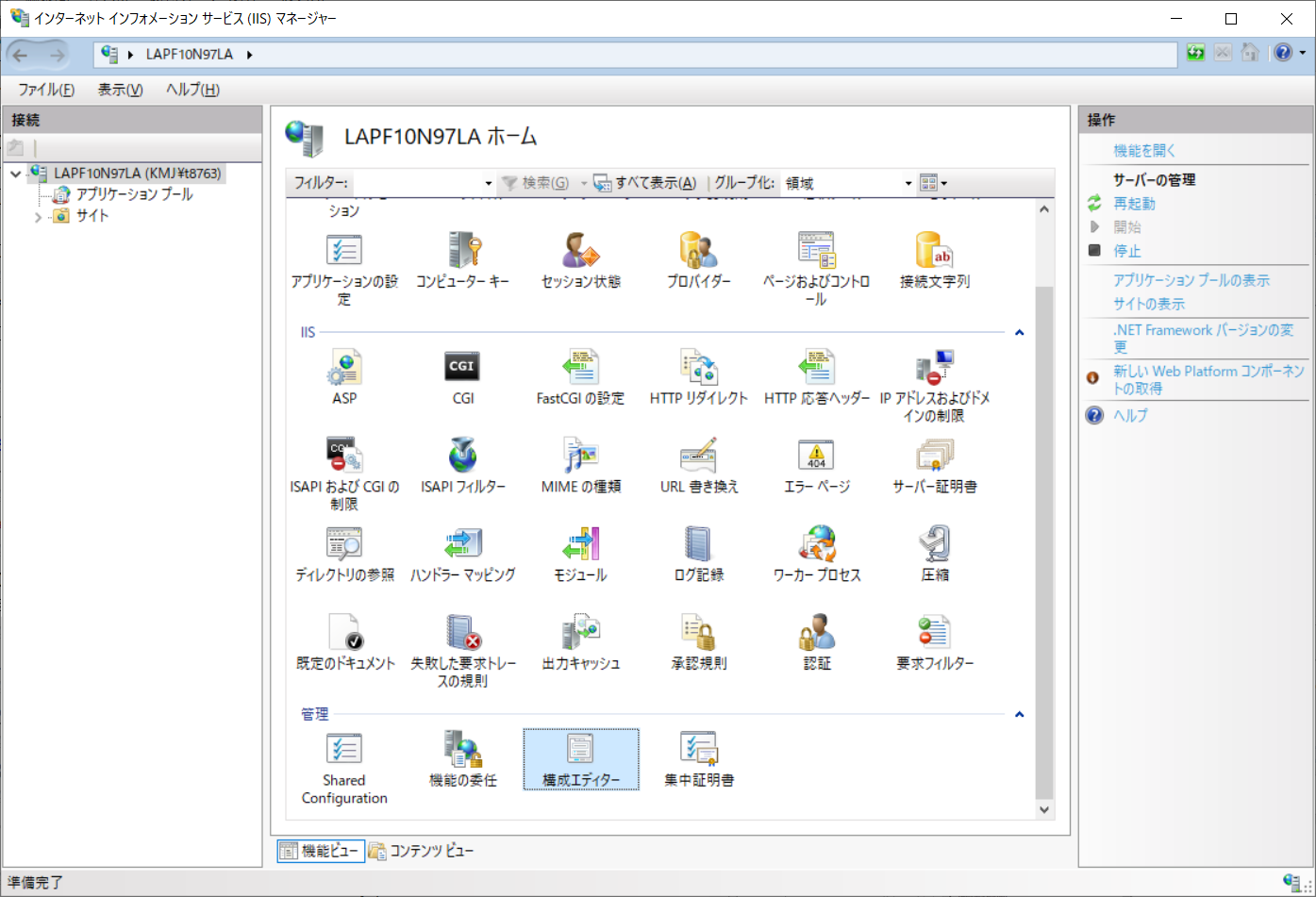Image resolution: width=1316 pixels, height=897 pixels.
Task: Open 既定のドキュメント feature
Action: click(x=344, y=643)
